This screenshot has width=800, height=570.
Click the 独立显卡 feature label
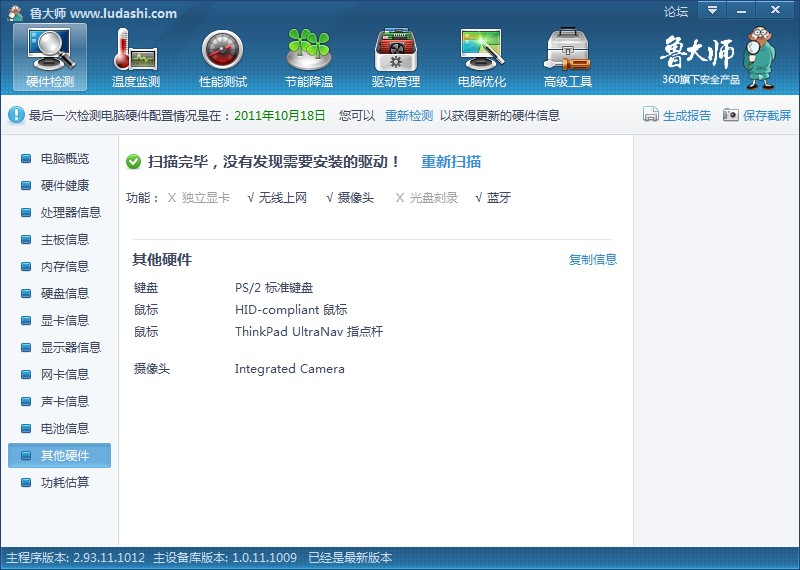click(x=206, y=197)
